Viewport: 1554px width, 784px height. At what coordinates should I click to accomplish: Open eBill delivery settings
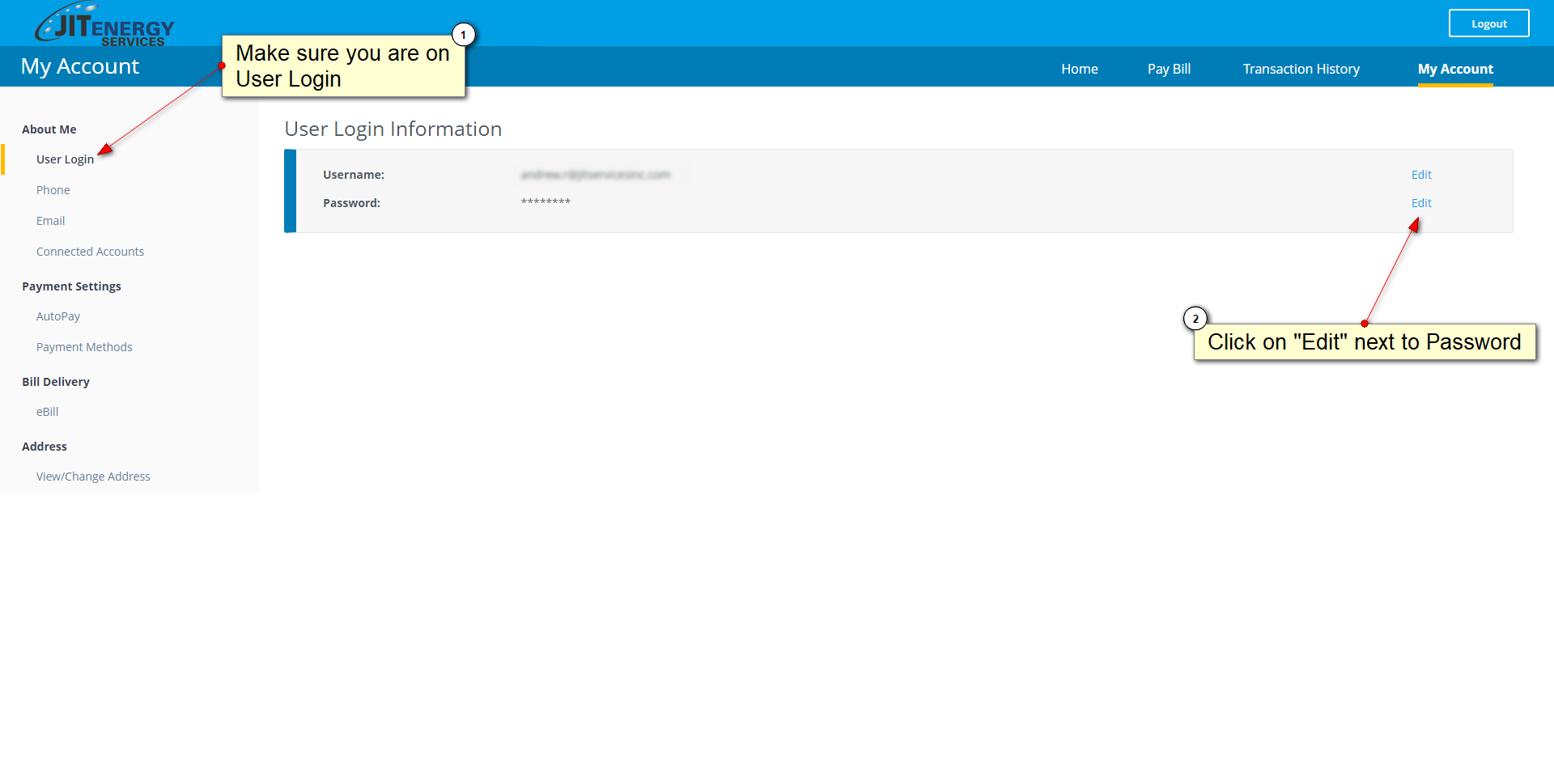[47, 412]
